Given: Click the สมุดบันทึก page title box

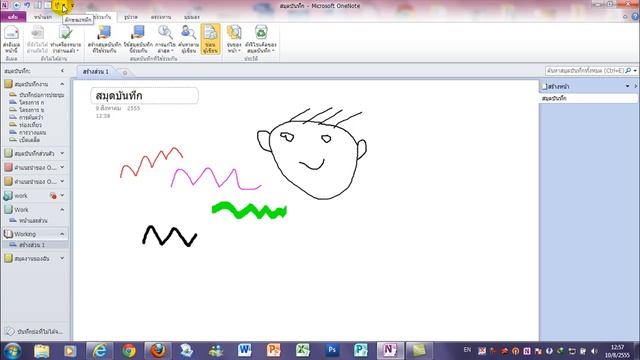Looking at the screenshot, I should coord(144,96).
